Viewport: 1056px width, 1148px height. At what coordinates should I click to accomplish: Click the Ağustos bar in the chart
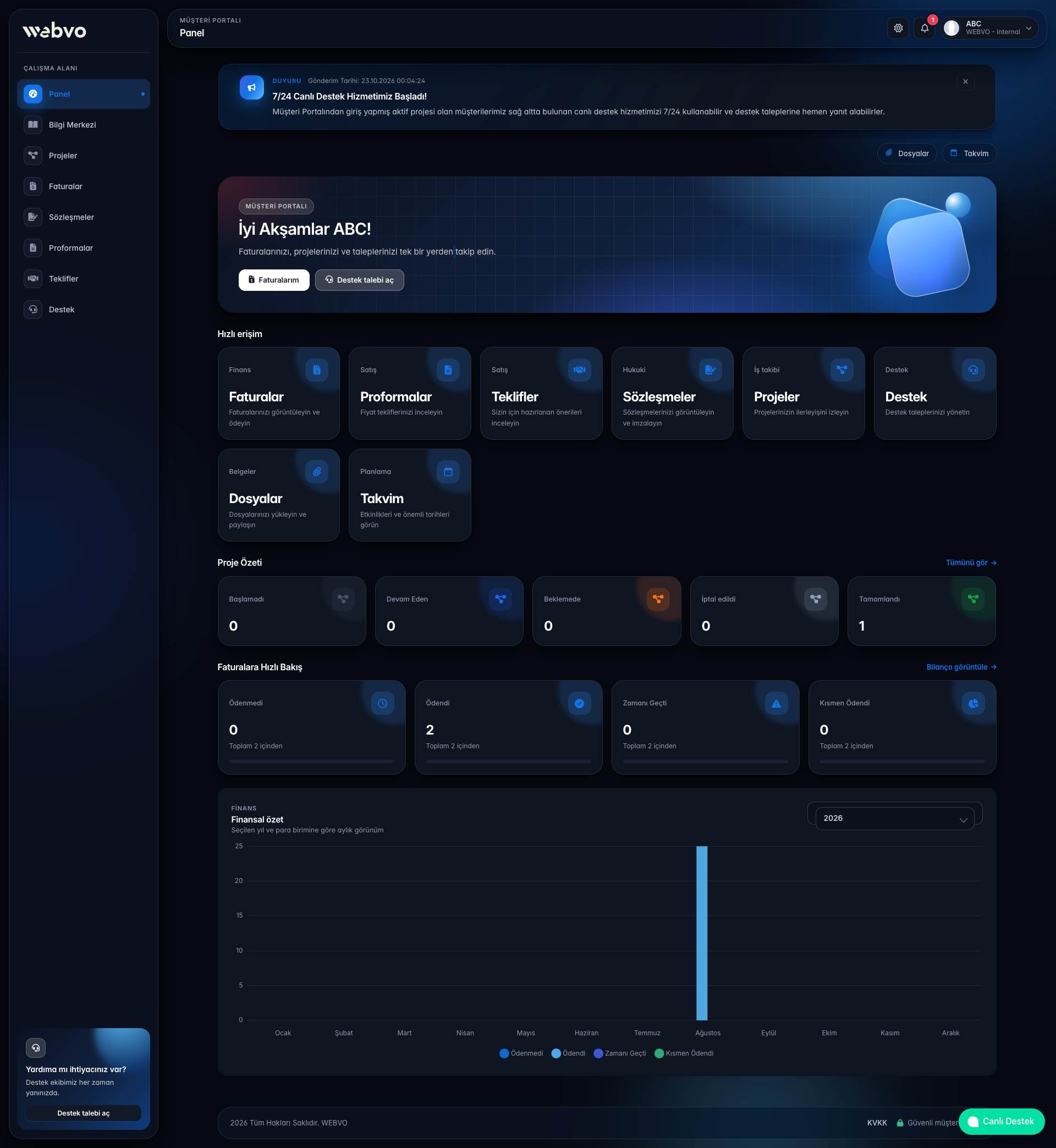pyautogui.click(x=702, y=932)
